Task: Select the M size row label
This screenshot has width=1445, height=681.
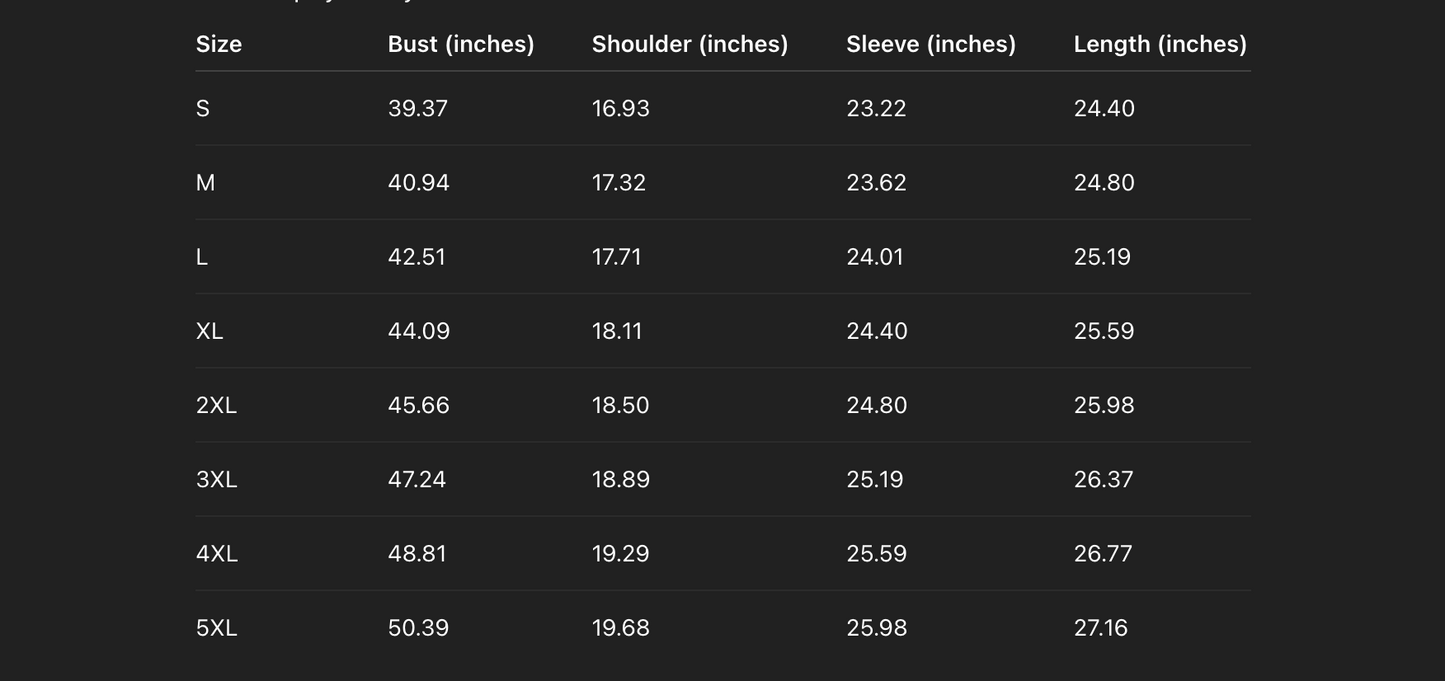Action: tap(206, 183)
